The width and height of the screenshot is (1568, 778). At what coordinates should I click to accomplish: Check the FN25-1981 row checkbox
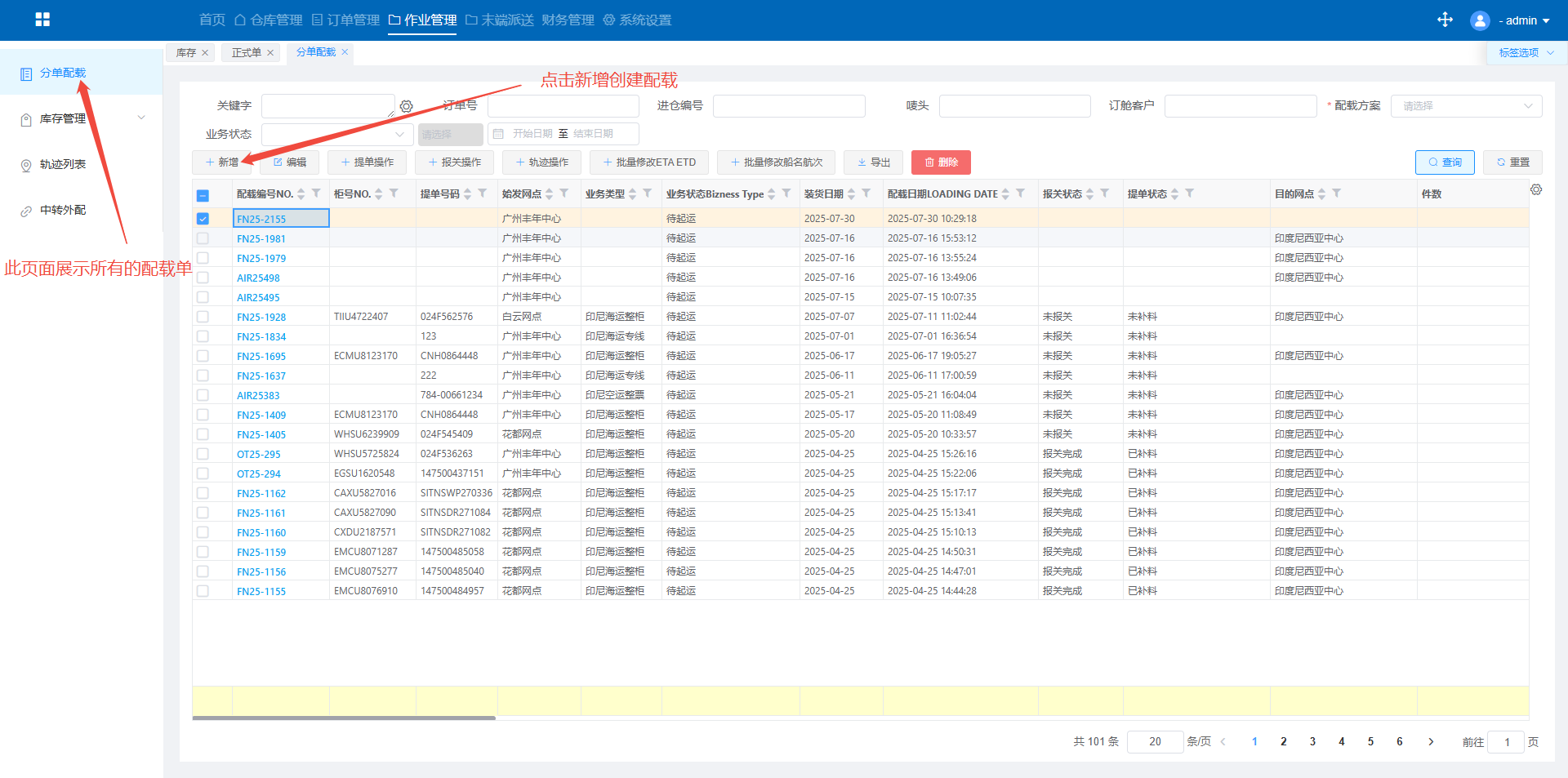click(203, 238)
